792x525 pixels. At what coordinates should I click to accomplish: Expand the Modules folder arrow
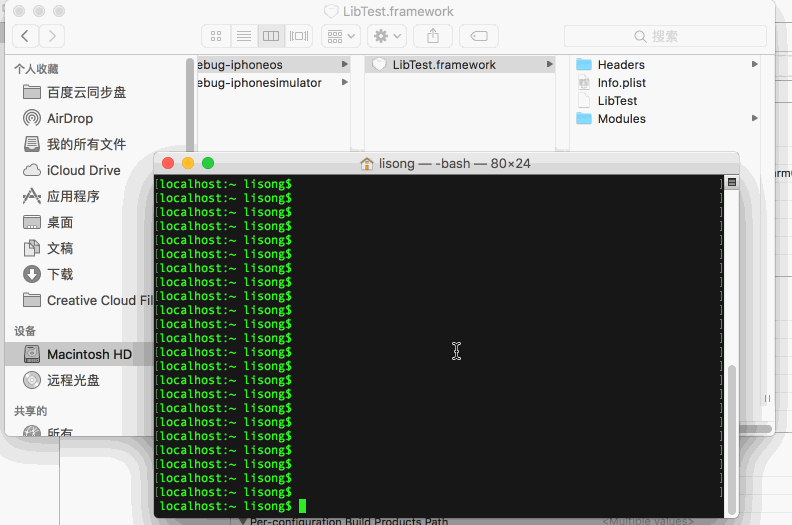pyautogui.click(x=755, y=118)
